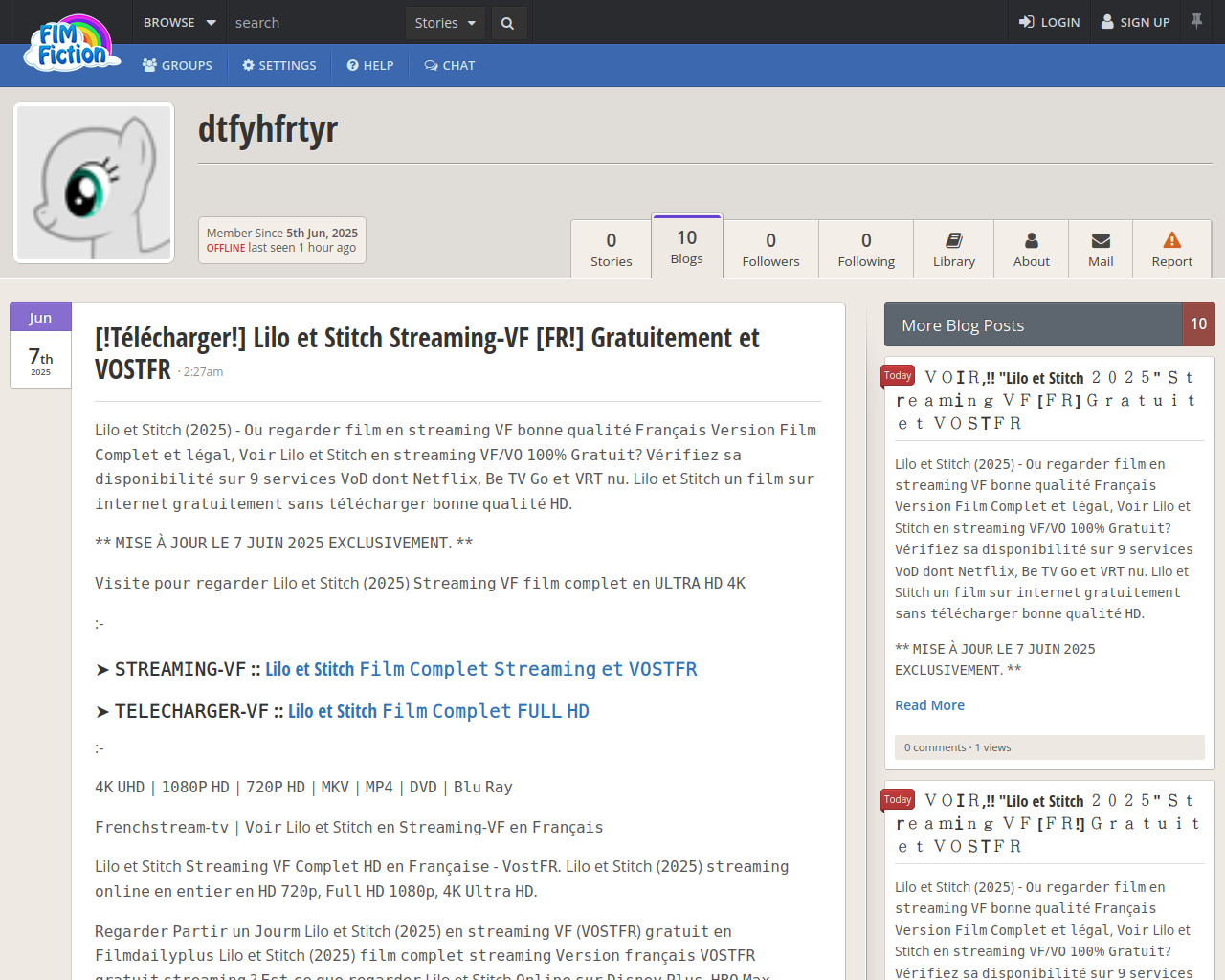Click the Report warning tab
Viewport: 1225px width, 980px height.
1172,249
